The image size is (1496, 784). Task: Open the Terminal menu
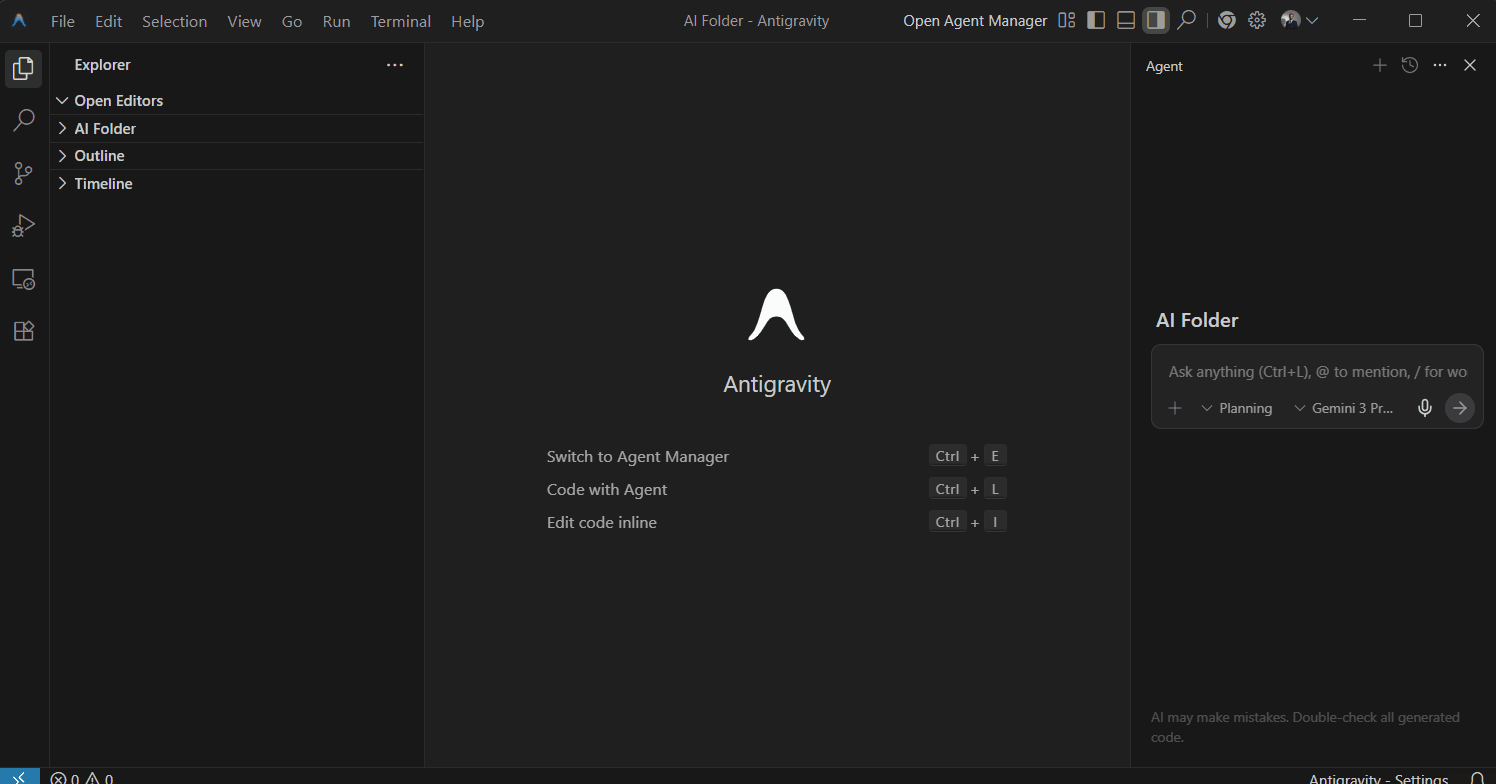(401, 21)
